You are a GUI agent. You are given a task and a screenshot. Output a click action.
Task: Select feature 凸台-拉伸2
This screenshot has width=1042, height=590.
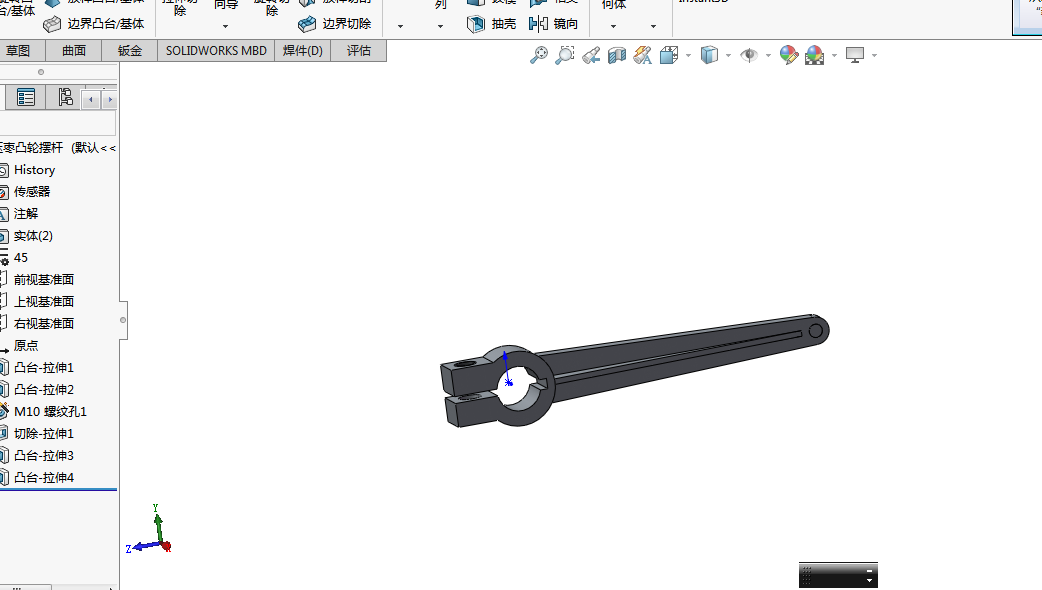[44, 389]
